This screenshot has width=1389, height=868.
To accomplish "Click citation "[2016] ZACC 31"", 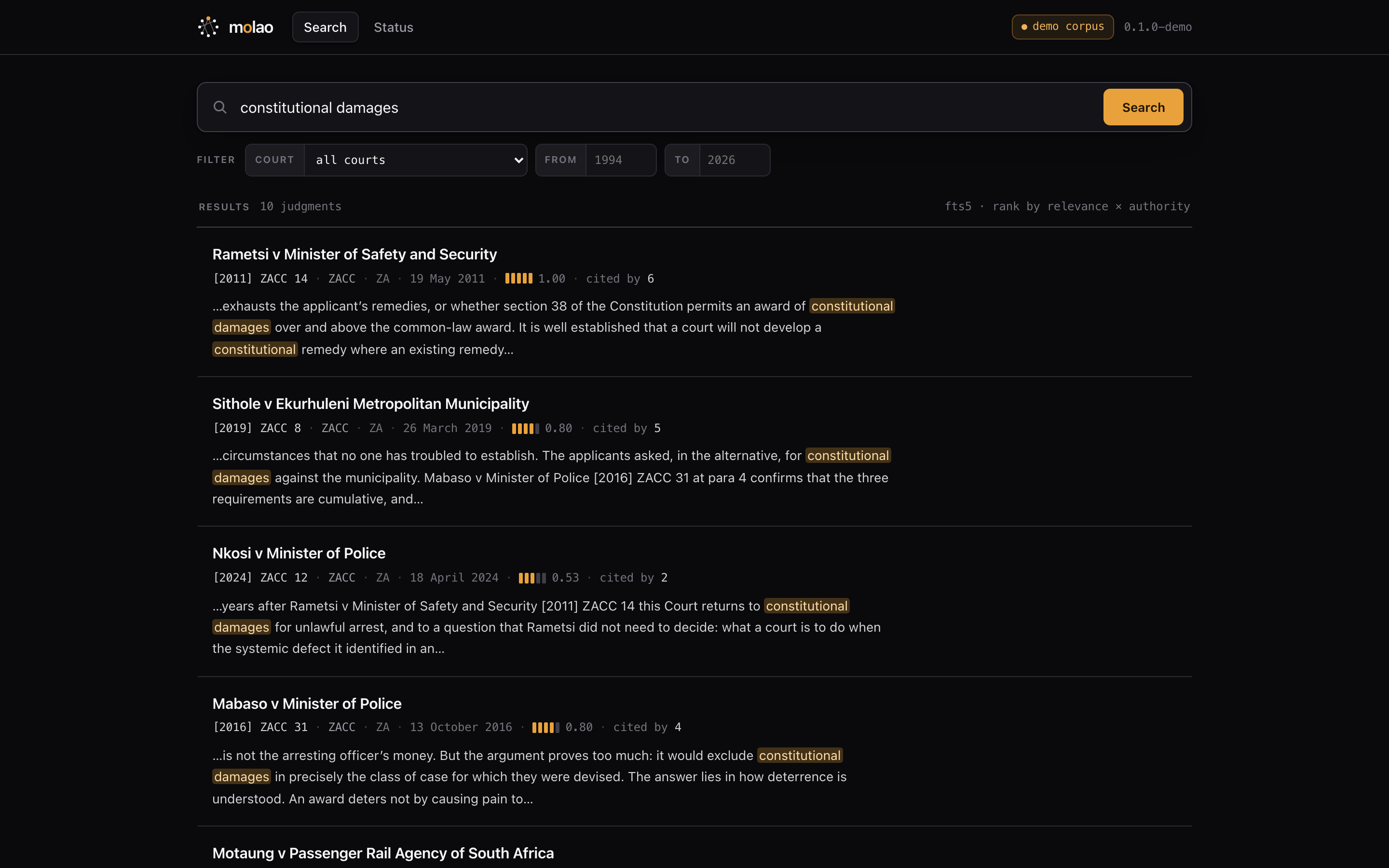I will [x=260, y=727].
